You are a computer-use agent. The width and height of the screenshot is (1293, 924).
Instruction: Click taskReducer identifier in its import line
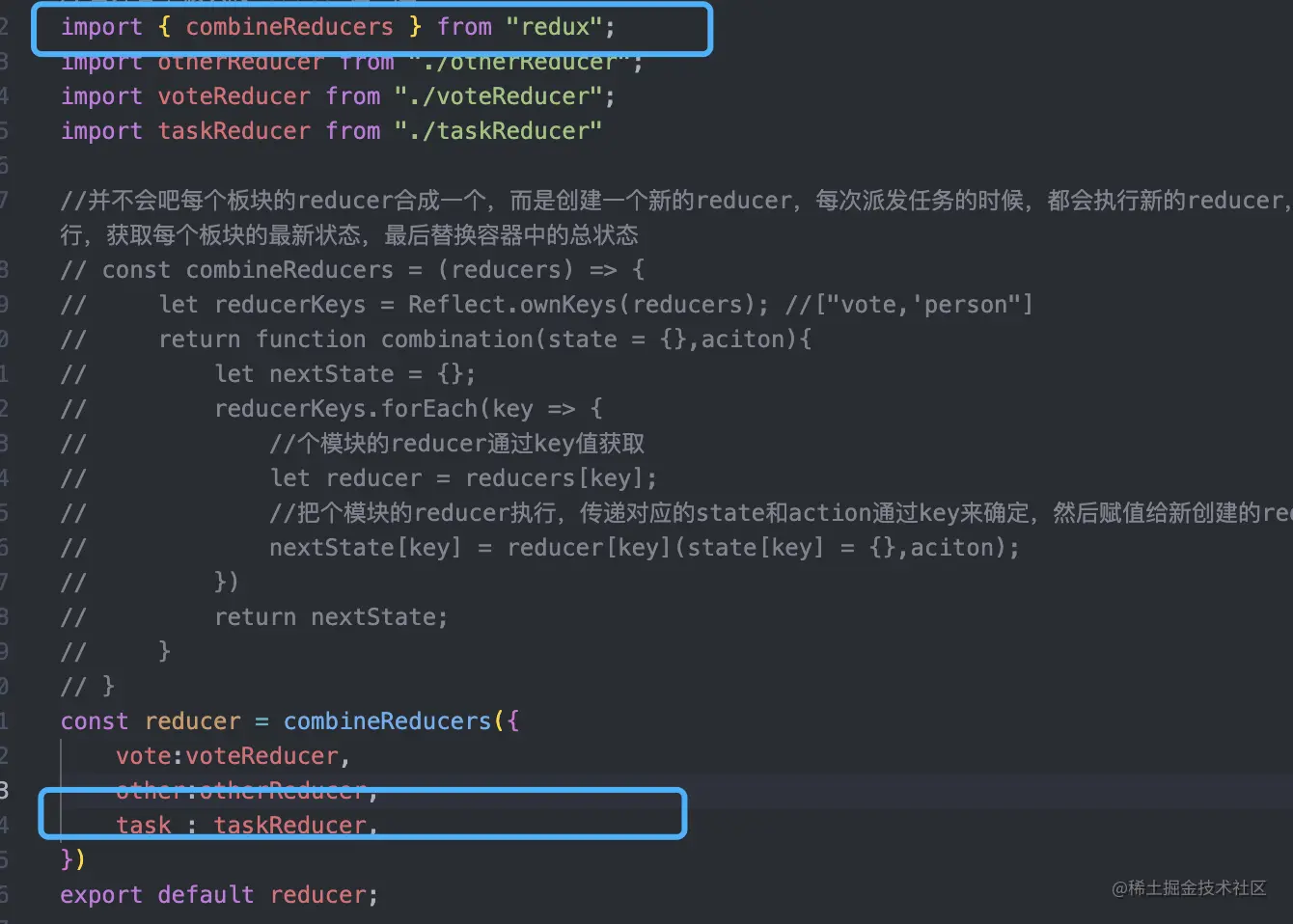(234, 131)
